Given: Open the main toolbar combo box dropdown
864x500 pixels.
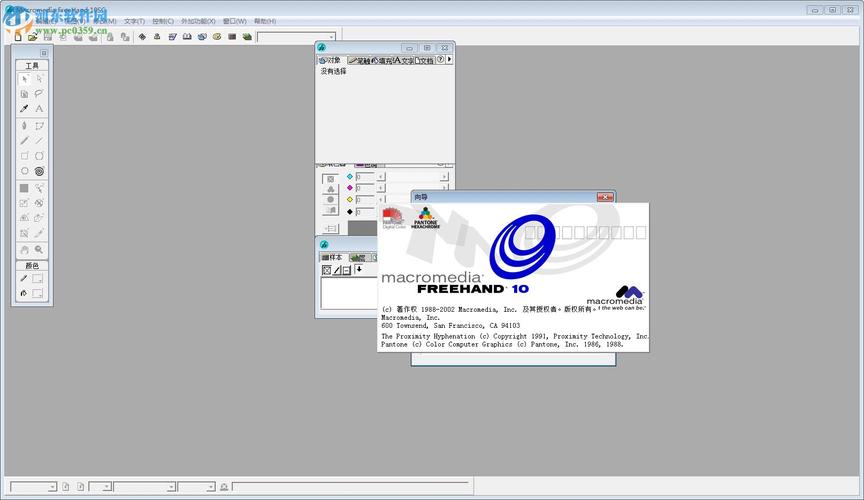Looking at the screenshot, I should pyautogui.click(x=331, y=37).
